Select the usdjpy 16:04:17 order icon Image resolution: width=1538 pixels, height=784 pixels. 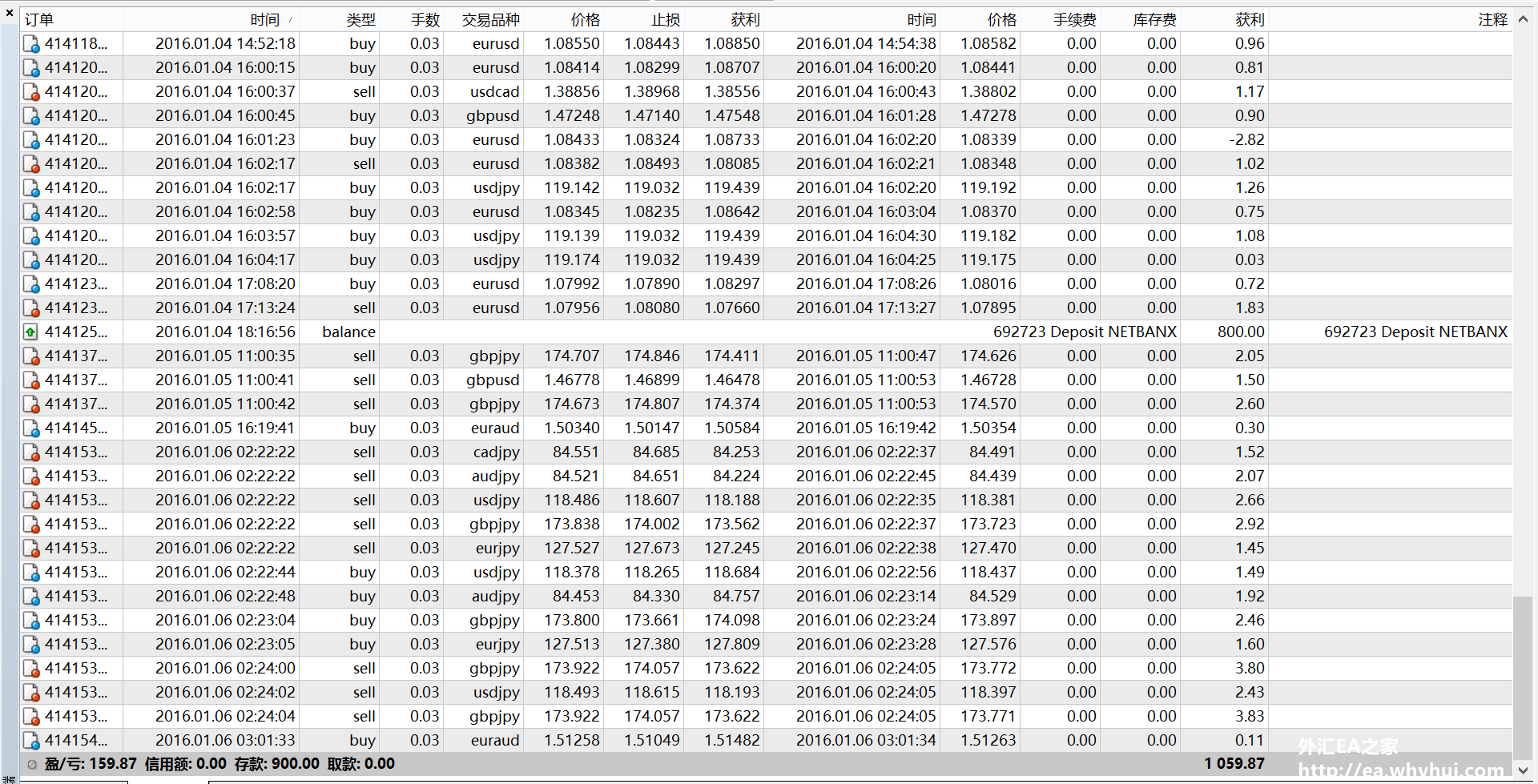[31, 260]
